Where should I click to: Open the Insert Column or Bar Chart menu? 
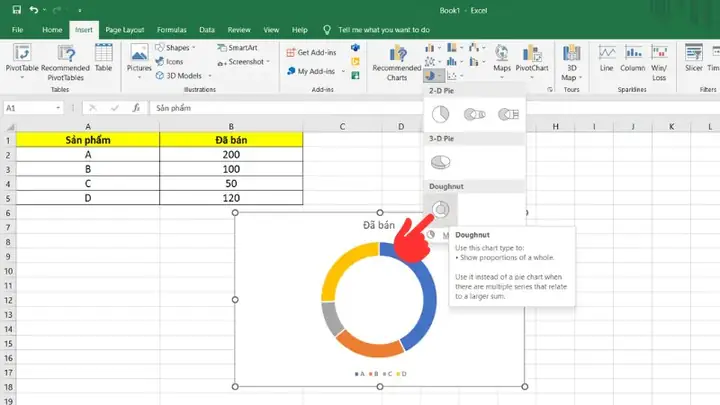[433, 48]
